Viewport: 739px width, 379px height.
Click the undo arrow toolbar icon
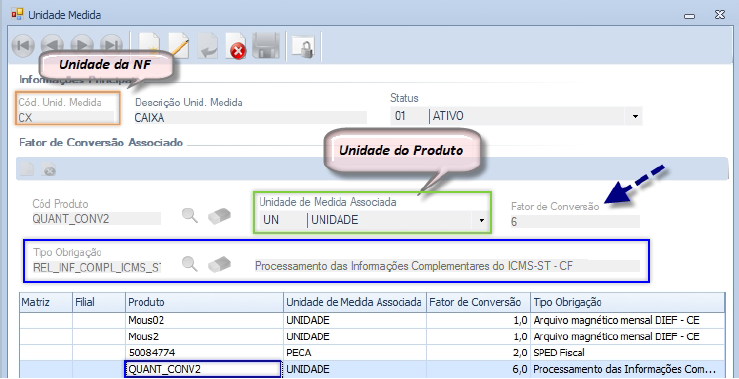(207, 46)
